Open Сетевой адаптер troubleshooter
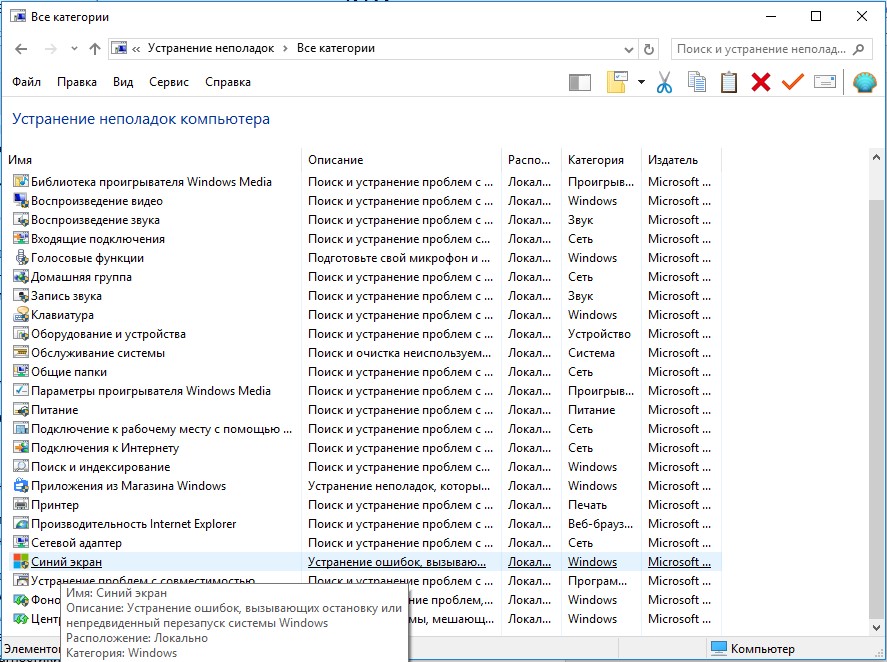This screenshot has height=662, width=887. (x=76, y=543)
